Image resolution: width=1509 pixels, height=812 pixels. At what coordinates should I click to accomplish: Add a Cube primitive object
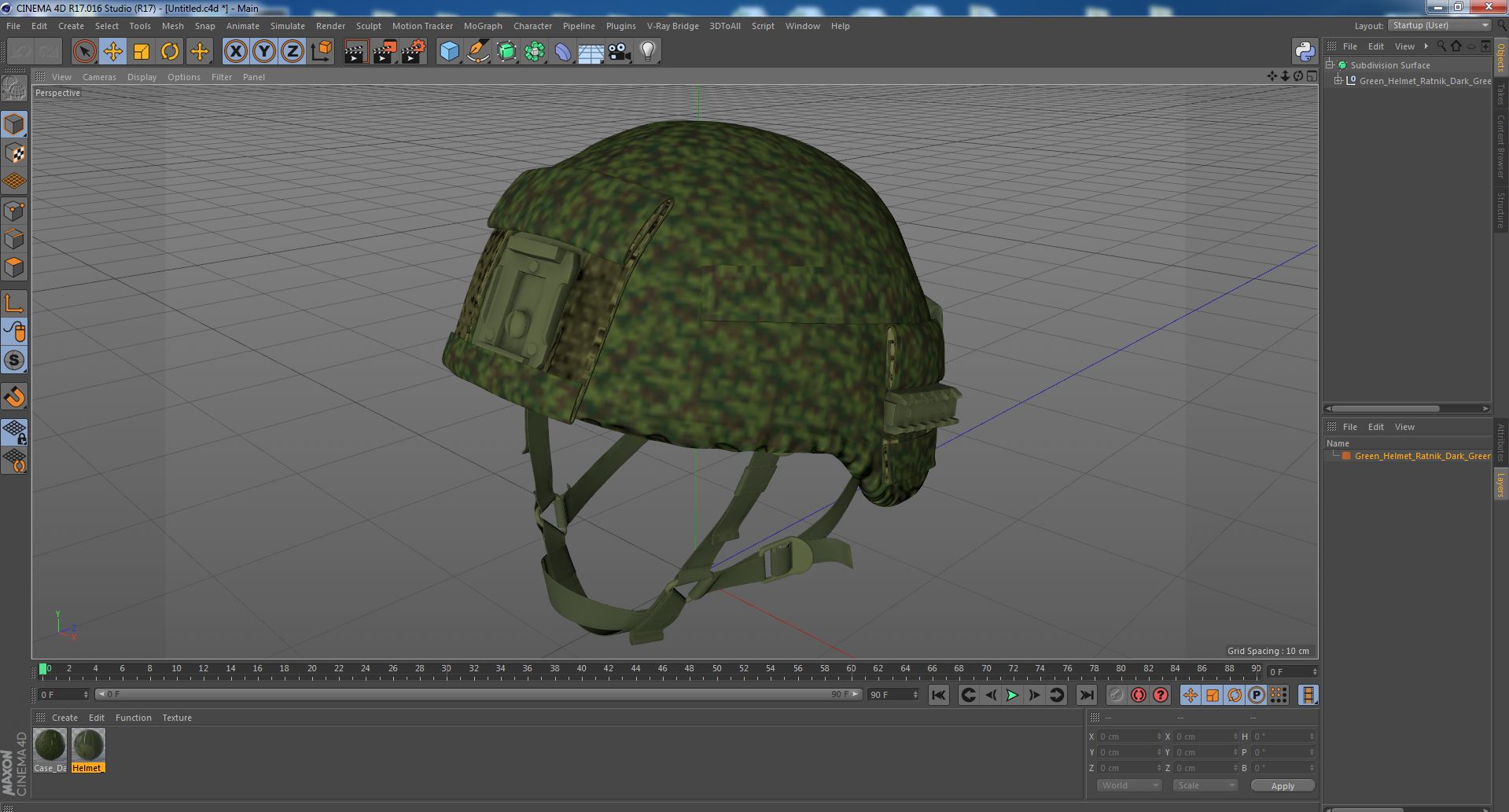tap(449, 52)
